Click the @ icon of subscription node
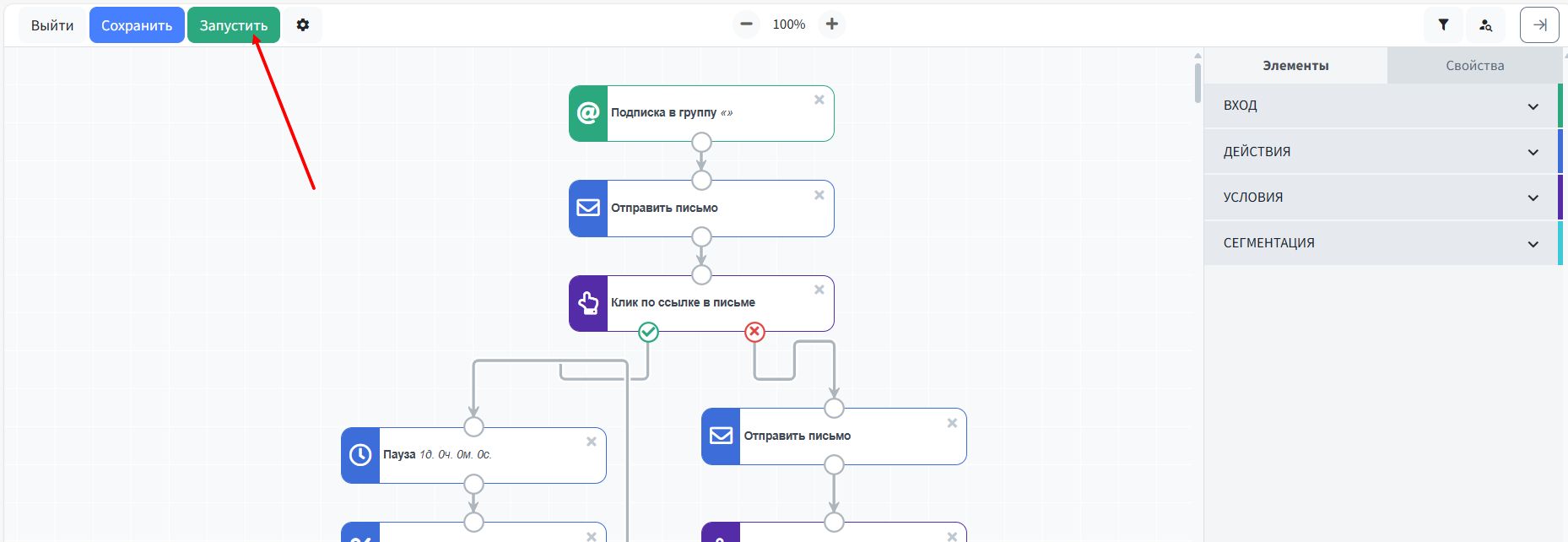The image size is (1568, 542). tap(588, 113)
